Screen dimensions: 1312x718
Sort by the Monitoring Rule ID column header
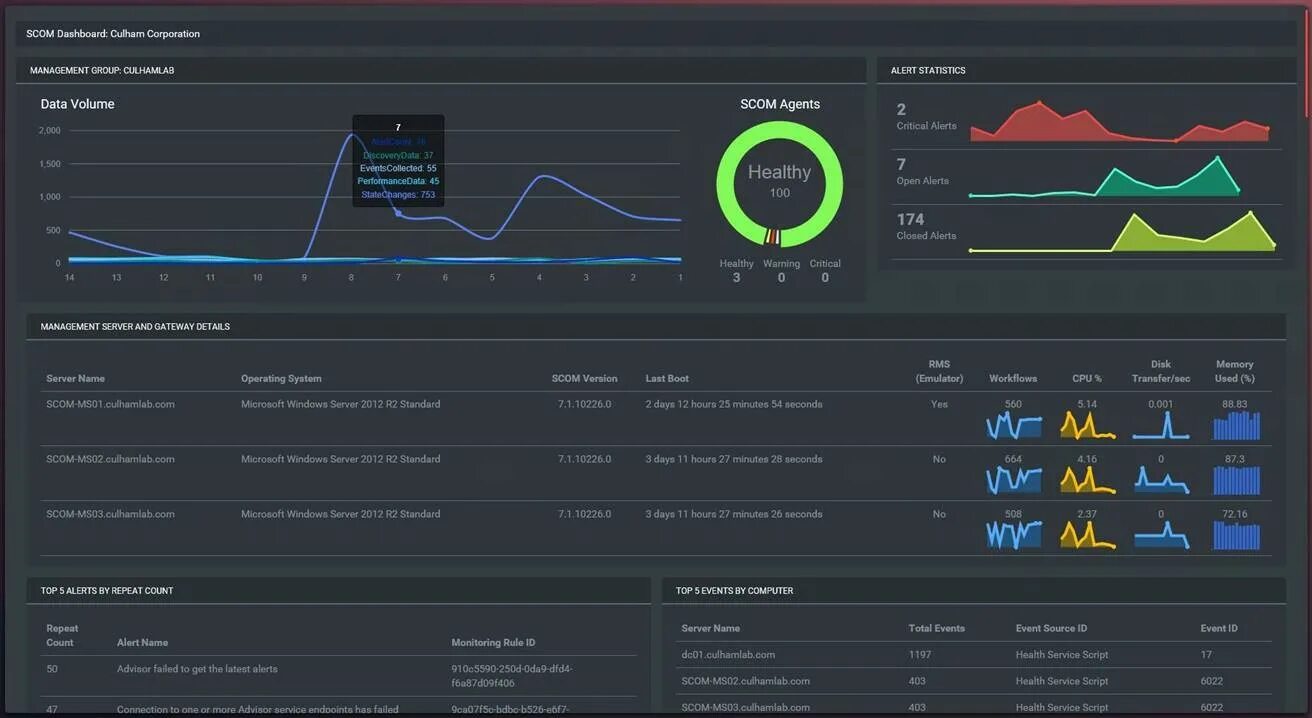(493, 643)
